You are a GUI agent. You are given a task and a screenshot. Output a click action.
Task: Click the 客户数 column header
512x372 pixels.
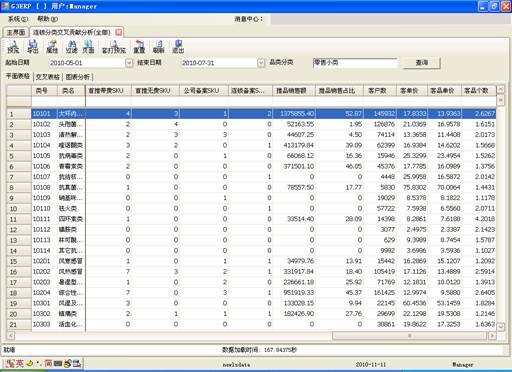tap(380, 91)
